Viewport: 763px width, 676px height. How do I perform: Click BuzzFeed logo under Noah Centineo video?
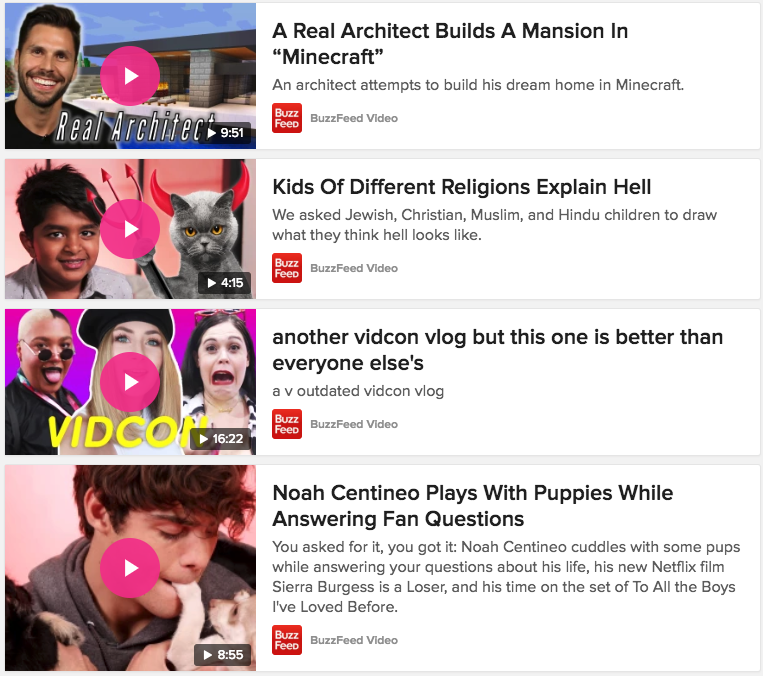(287, 640)
